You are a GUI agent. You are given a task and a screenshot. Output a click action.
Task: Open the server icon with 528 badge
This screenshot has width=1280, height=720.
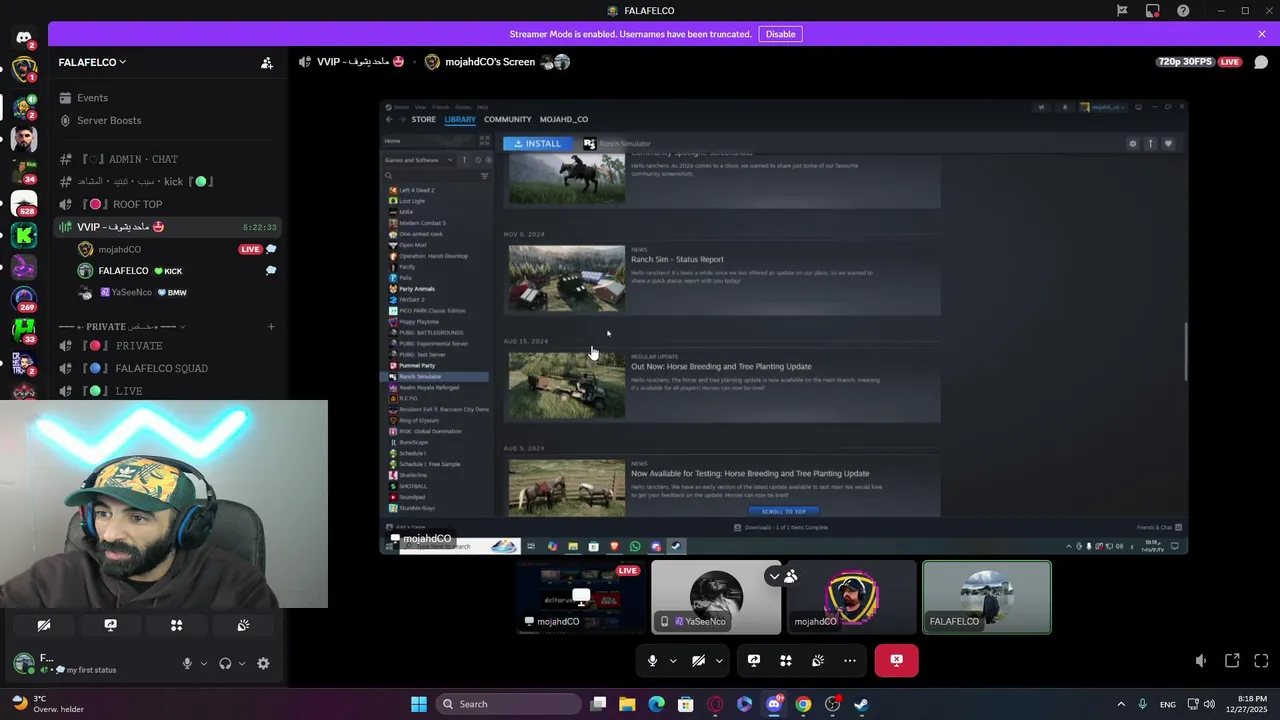click(24, 203)
